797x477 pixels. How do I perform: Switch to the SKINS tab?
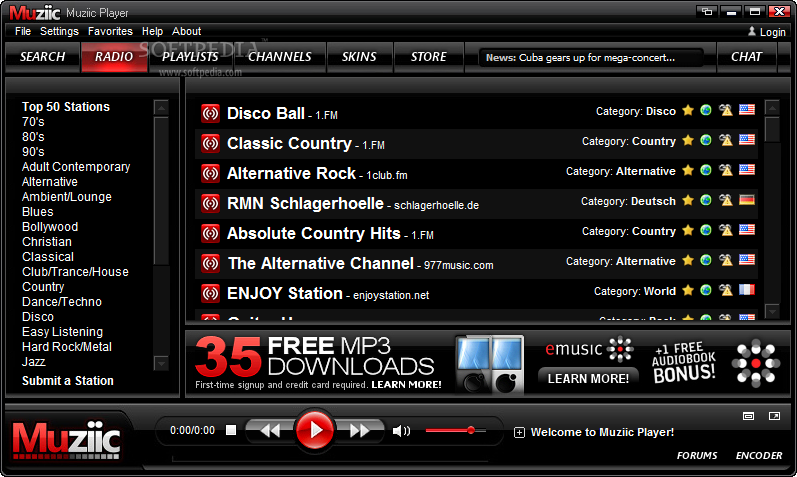tap(359, 57)
